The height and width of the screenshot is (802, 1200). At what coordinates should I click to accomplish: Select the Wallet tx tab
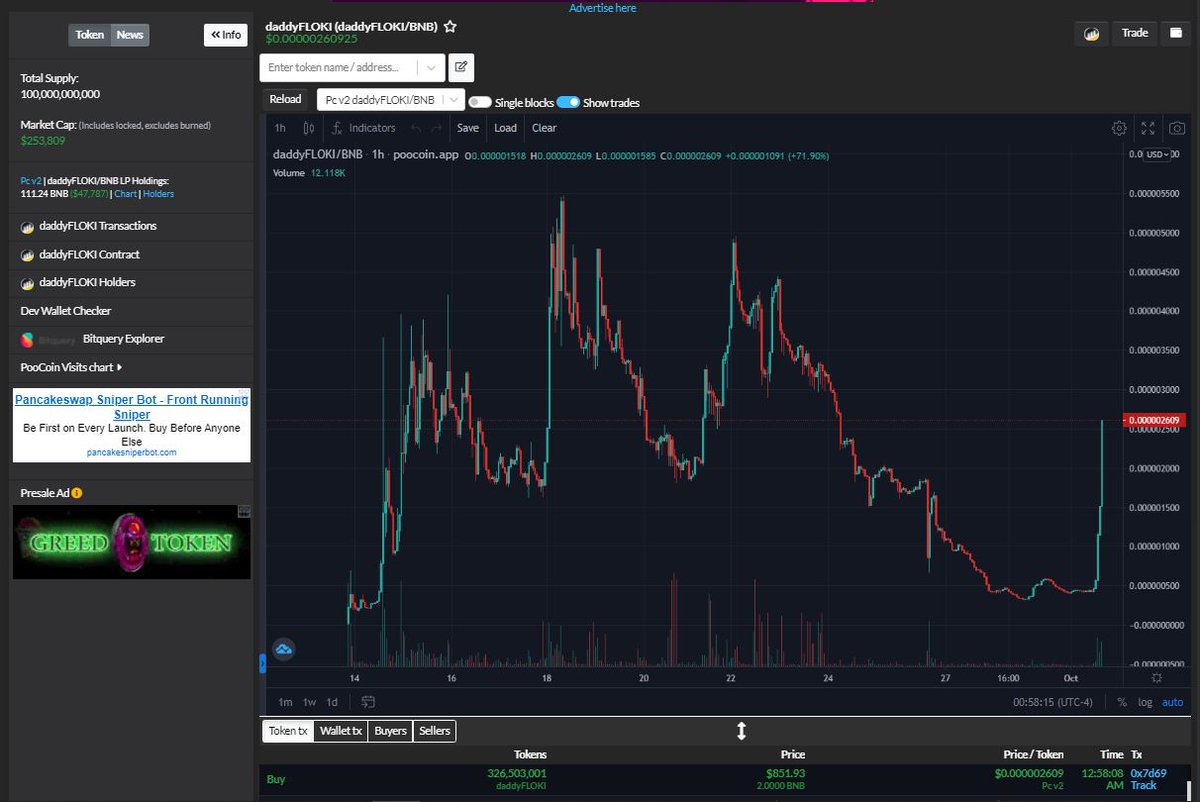(341, 731)
